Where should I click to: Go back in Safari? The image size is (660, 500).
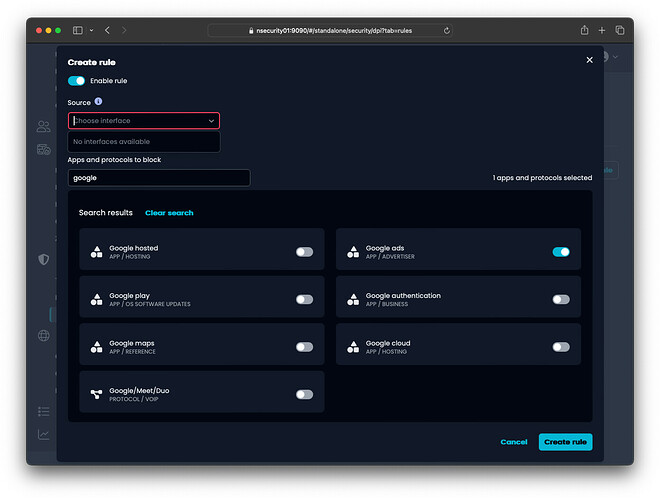pos(107,30)
